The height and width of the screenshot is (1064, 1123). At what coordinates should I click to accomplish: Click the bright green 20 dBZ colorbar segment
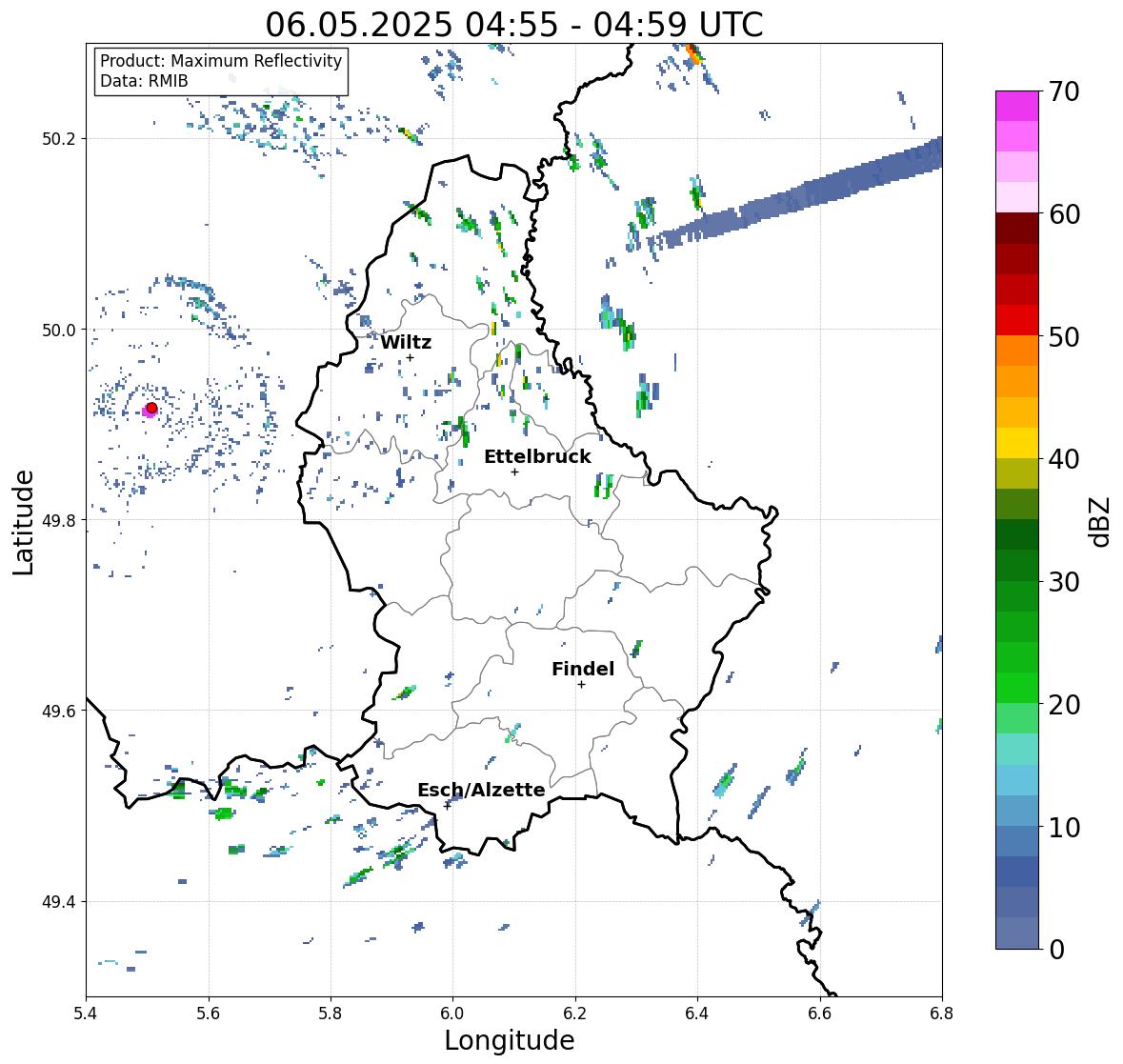(1017, 688)
